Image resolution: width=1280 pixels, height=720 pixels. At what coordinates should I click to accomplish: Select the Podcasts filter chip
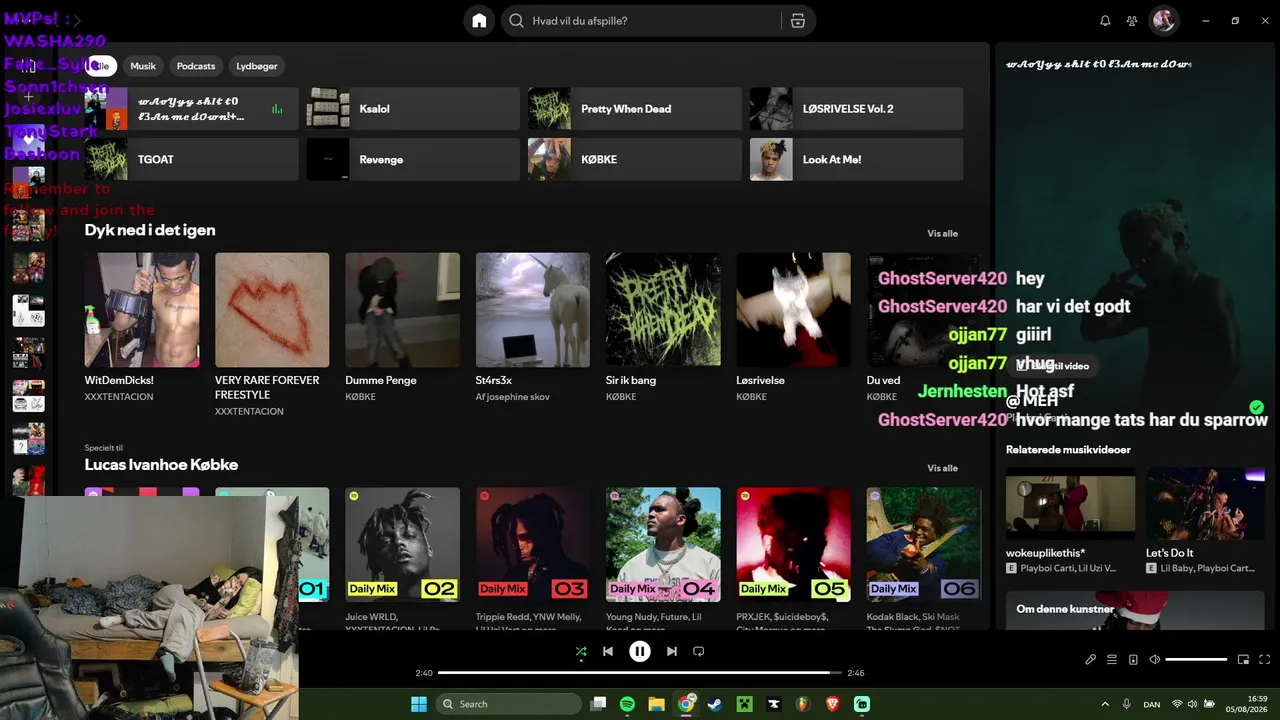click(x=196, y=66)
